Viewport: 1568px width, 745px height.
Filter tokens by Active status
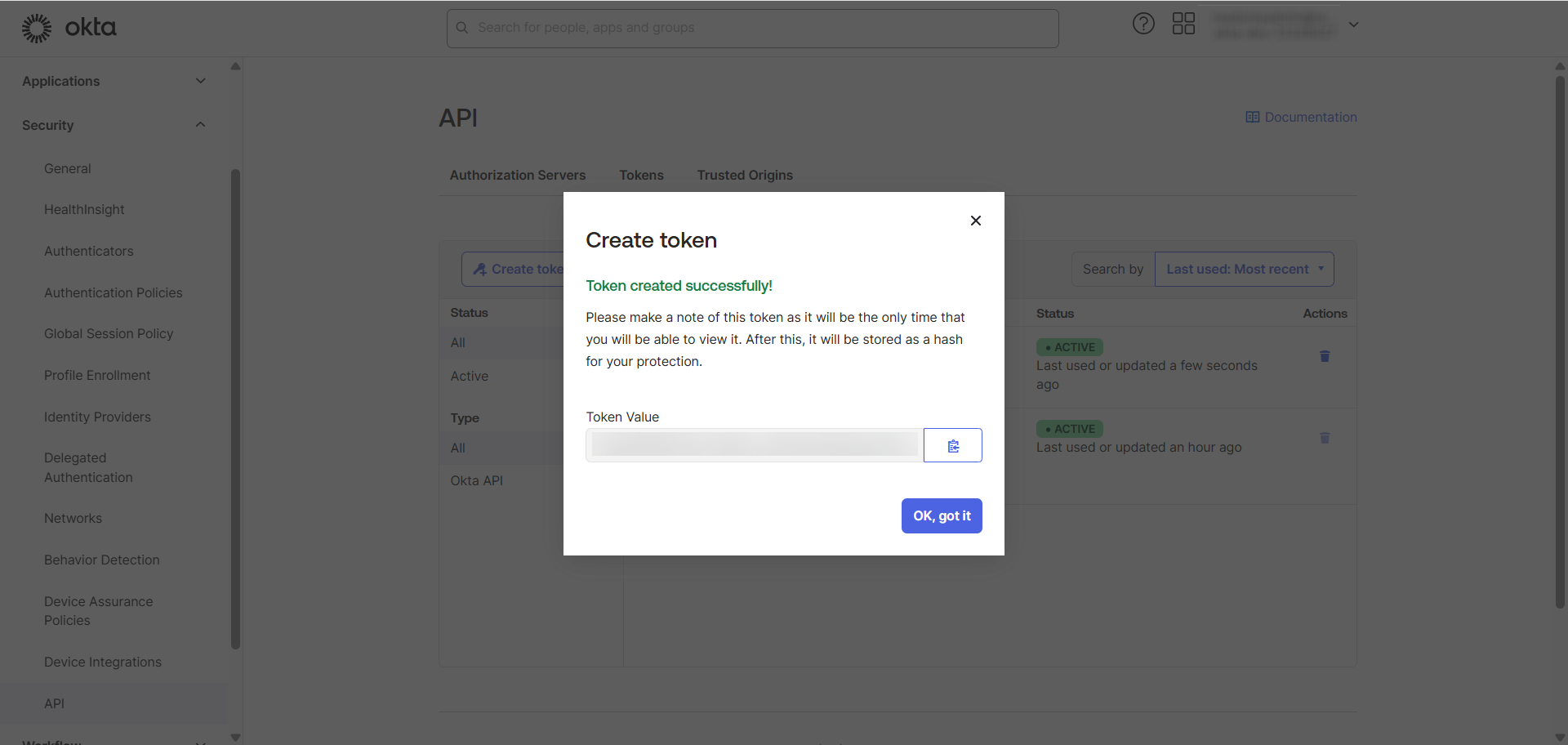470,376
